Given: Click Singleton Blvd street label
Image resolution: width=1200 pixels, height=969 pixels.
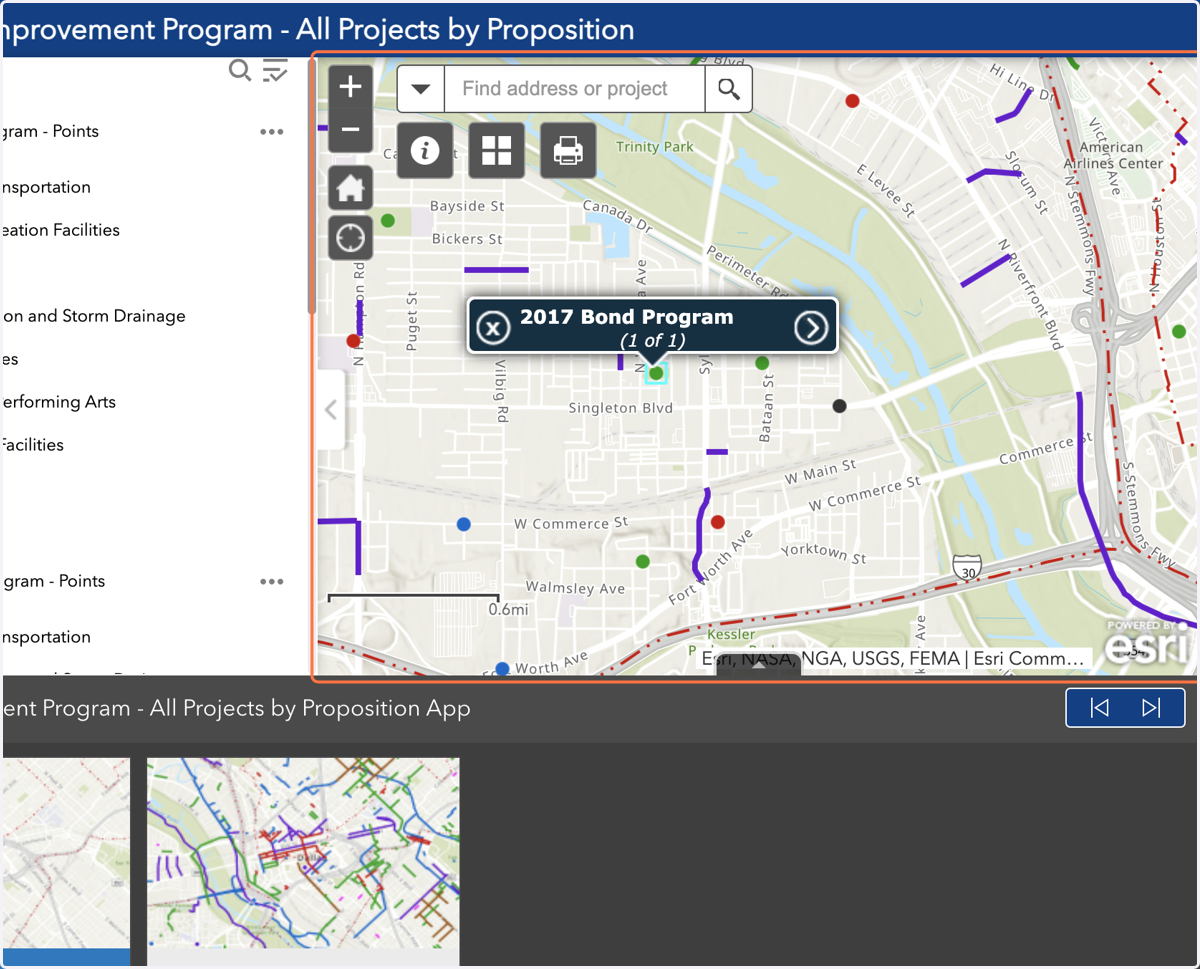Looking at the screenshot, I should [621, 408].
